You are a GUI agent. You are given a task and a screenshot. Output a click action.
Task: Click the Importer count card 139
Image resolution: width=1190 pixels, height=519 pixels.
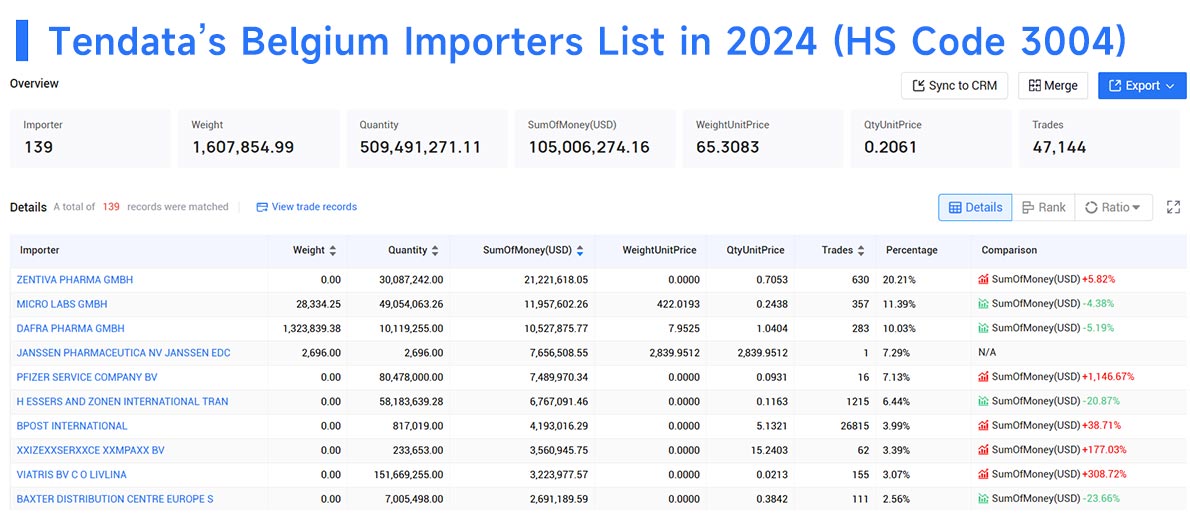[x=90, y=139]
